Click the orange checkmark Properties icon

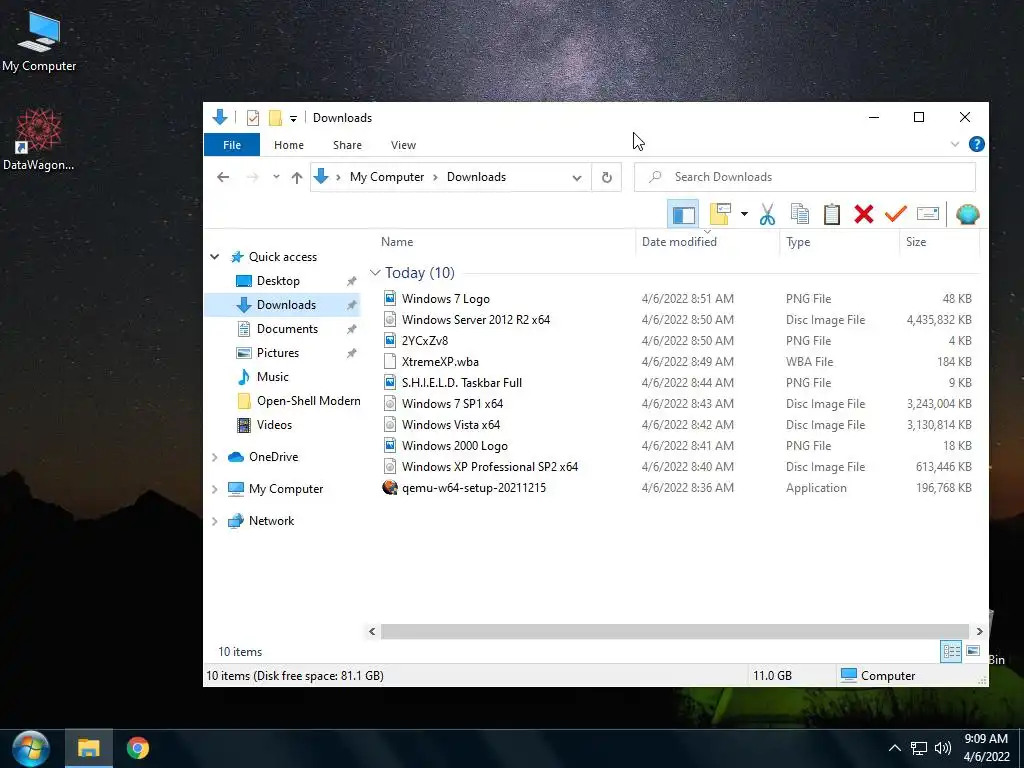895,214
